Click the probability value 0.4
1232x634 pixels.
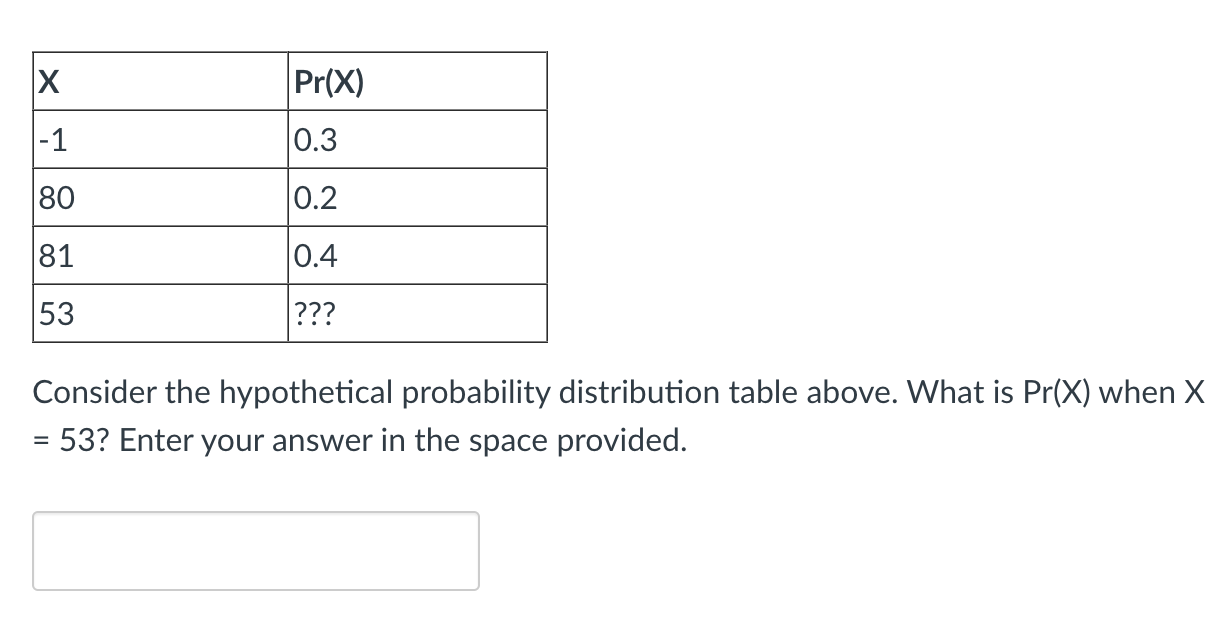417,254
